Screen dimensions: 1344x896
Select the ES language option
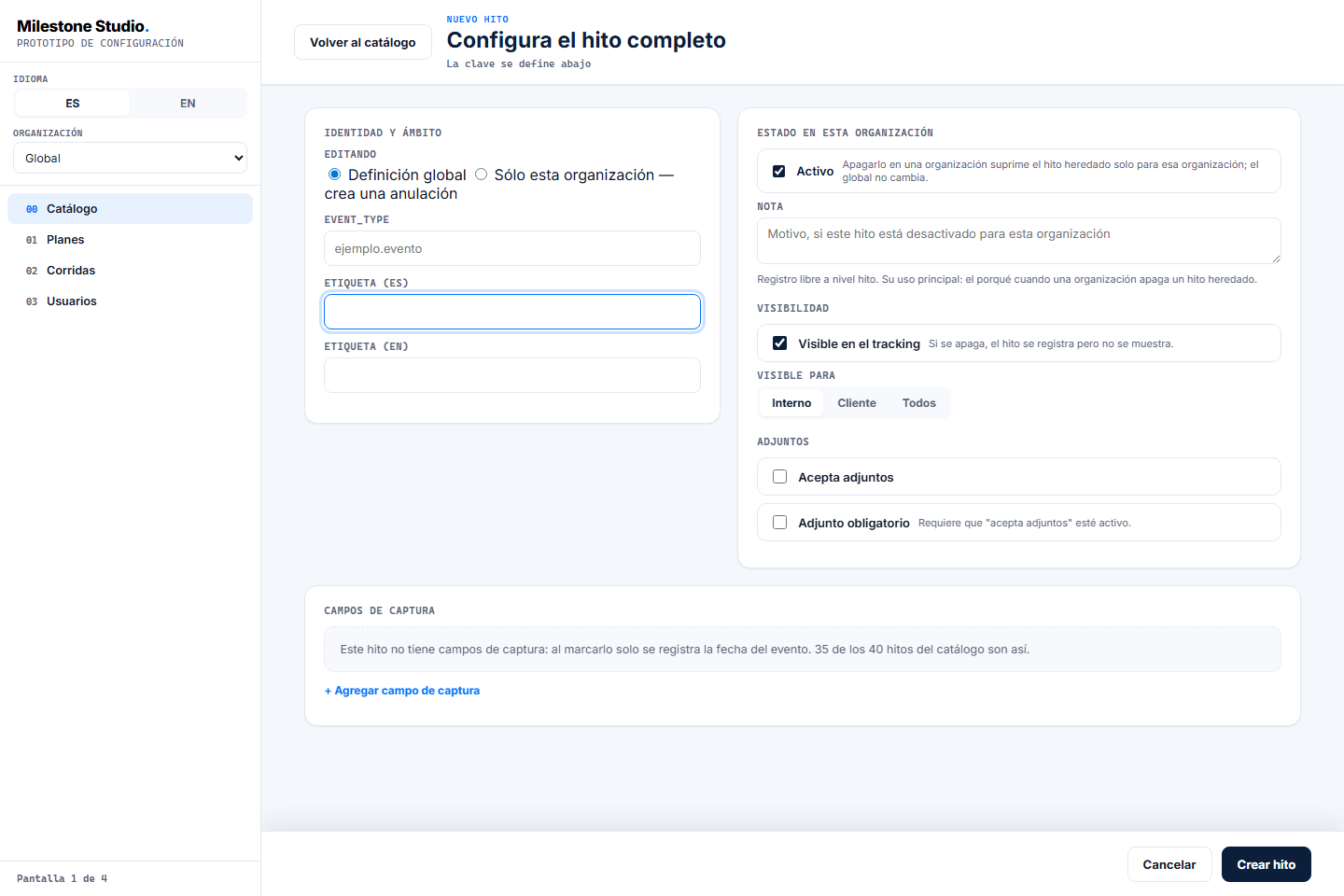click(x=73, y=104)
